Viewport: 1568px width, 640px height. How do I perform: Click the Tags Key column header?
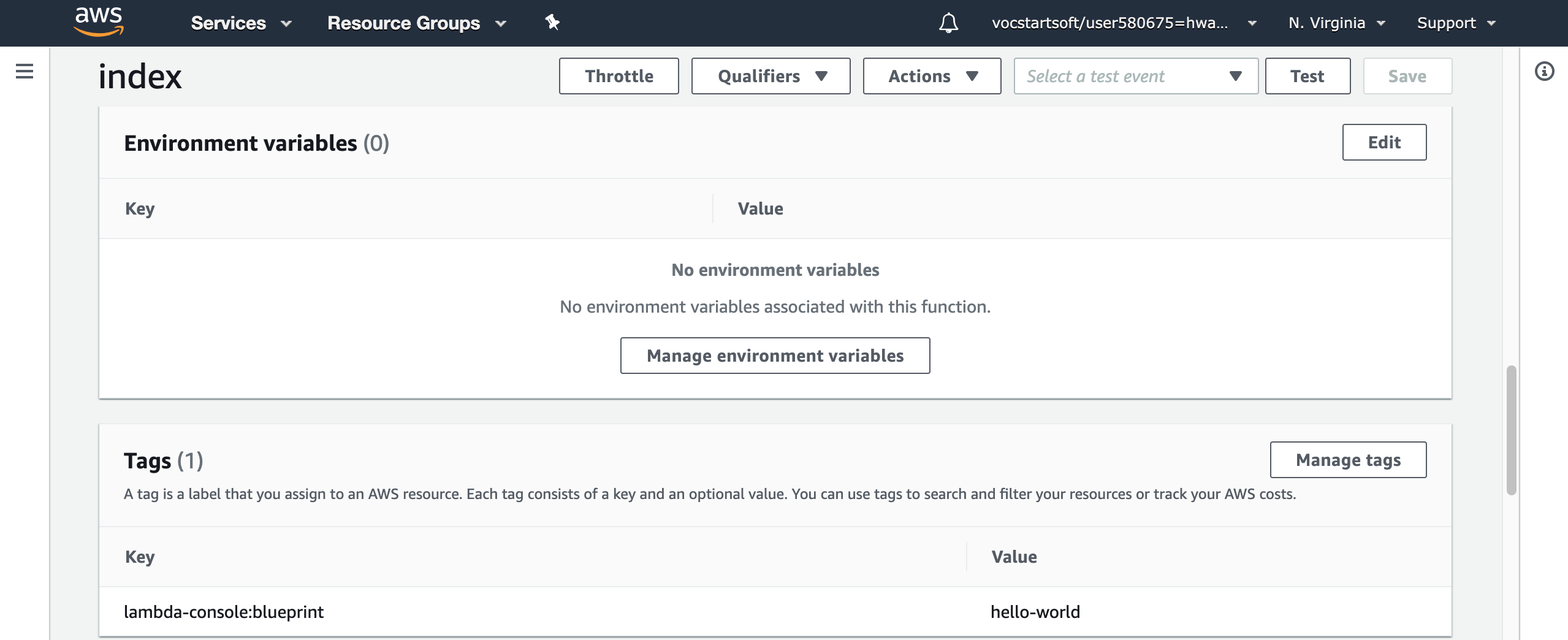click(x=140, y=557)
